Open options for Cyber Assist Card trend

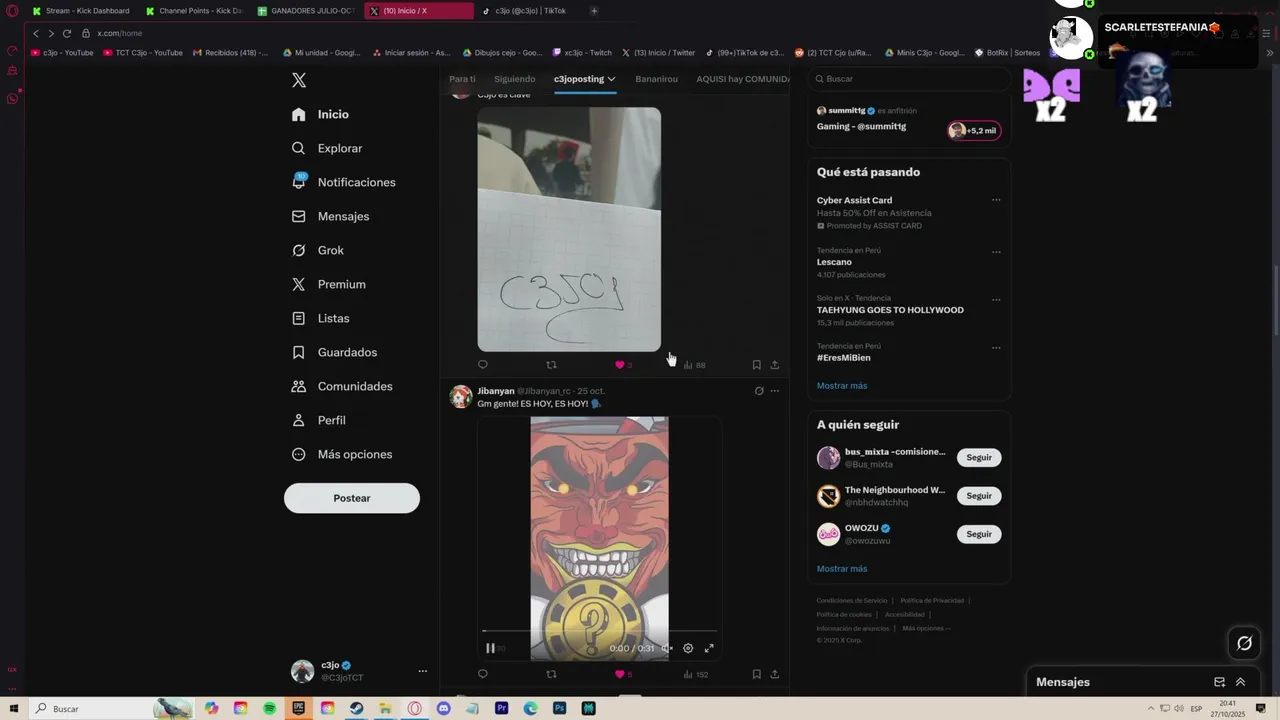pos(996,200)
